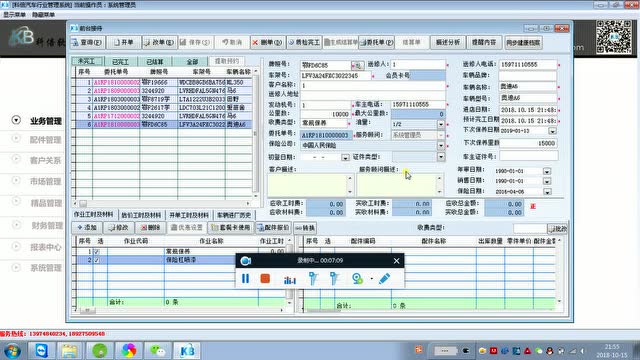Open the 保险公司 insurance company dropdown
Image resolution: width=640 pixels, height=360 pixels.
tap(441, 145)
